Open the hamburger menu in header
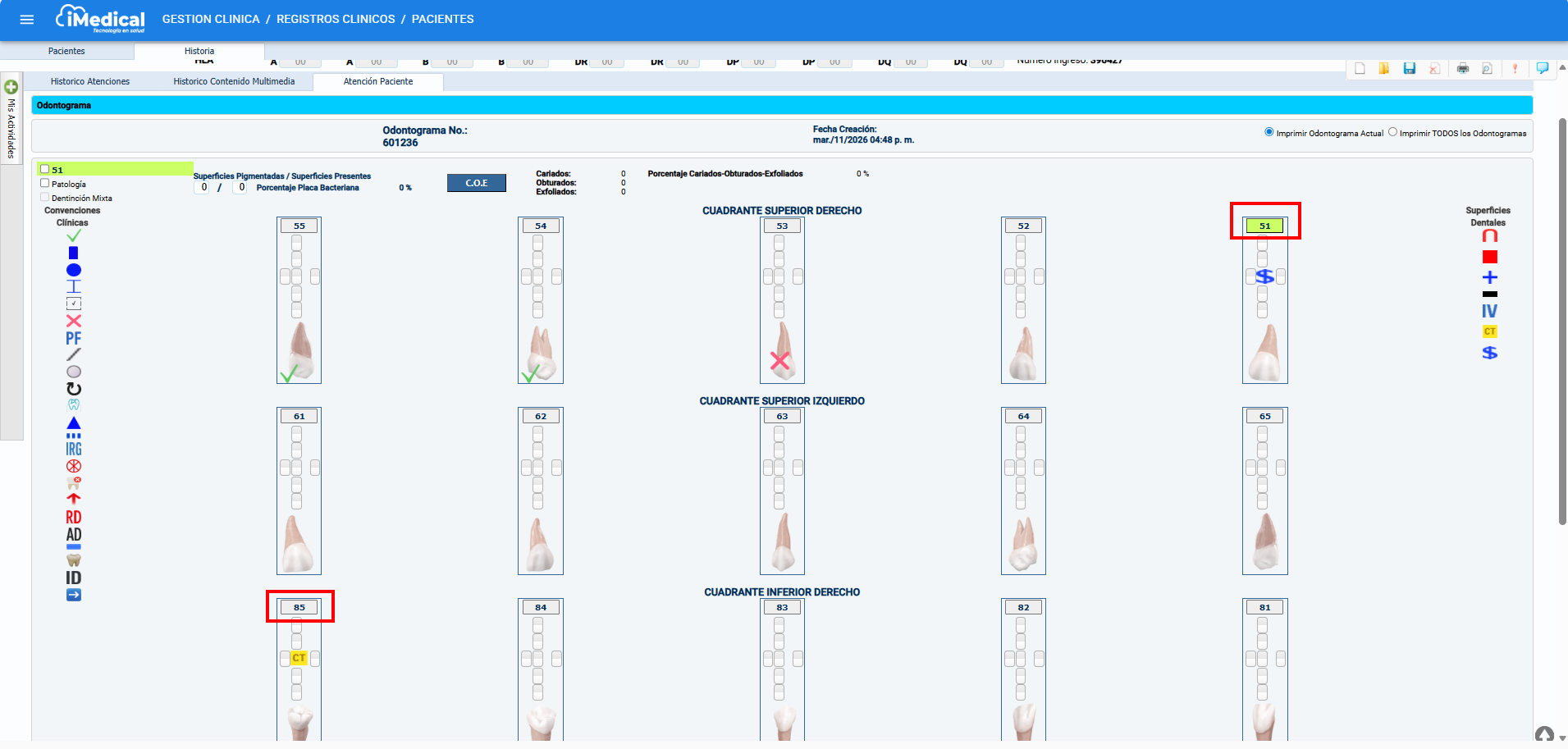 pyautogui.click(x=27, y=19)
